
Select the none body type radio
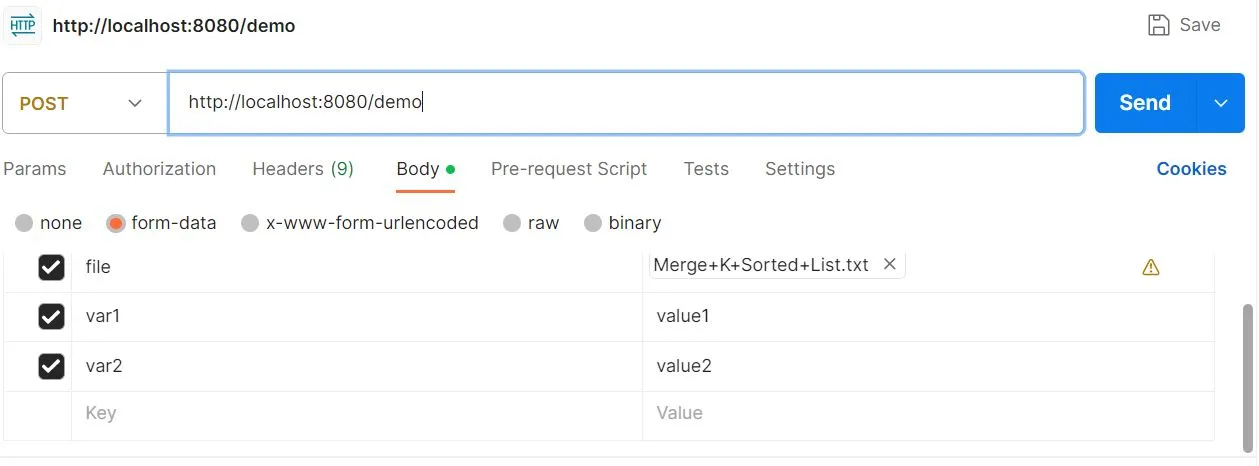24,223
